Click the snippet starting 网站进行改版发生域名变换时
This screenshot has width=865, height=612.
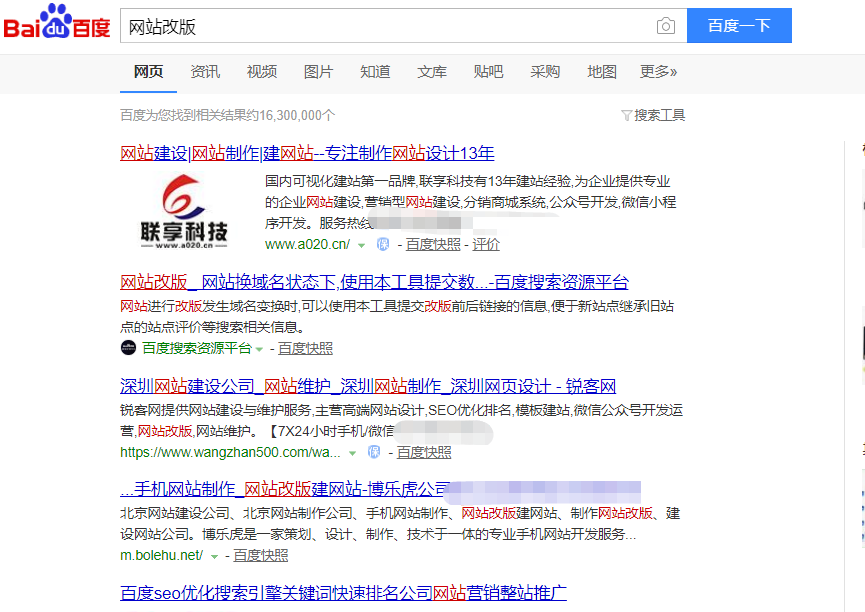(x=397, y=316)
